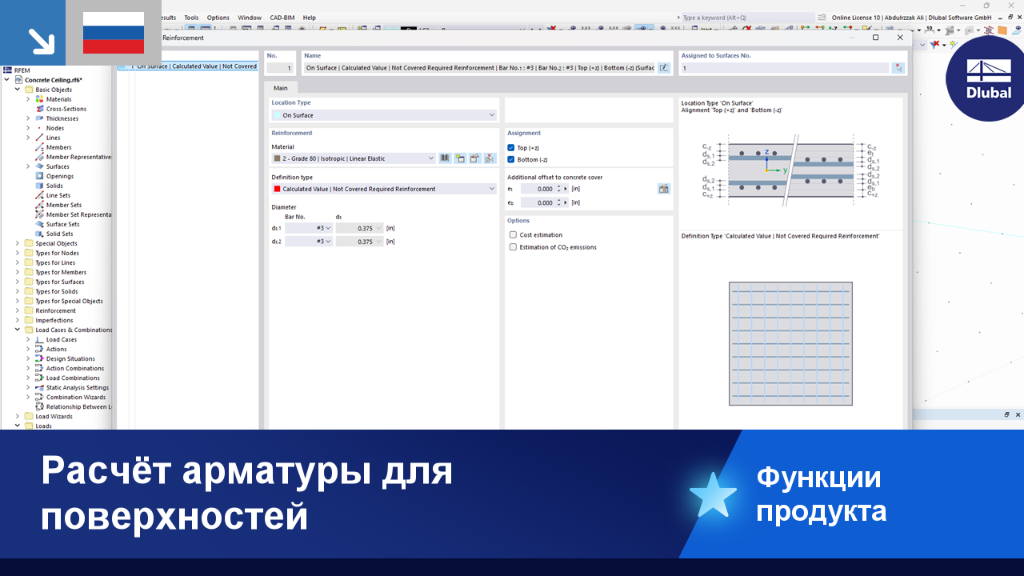Viewport: 1024px width, 576px height.
Task: Enable Estimation of CO₂ emissions checkbox
Action: [513, 248]
